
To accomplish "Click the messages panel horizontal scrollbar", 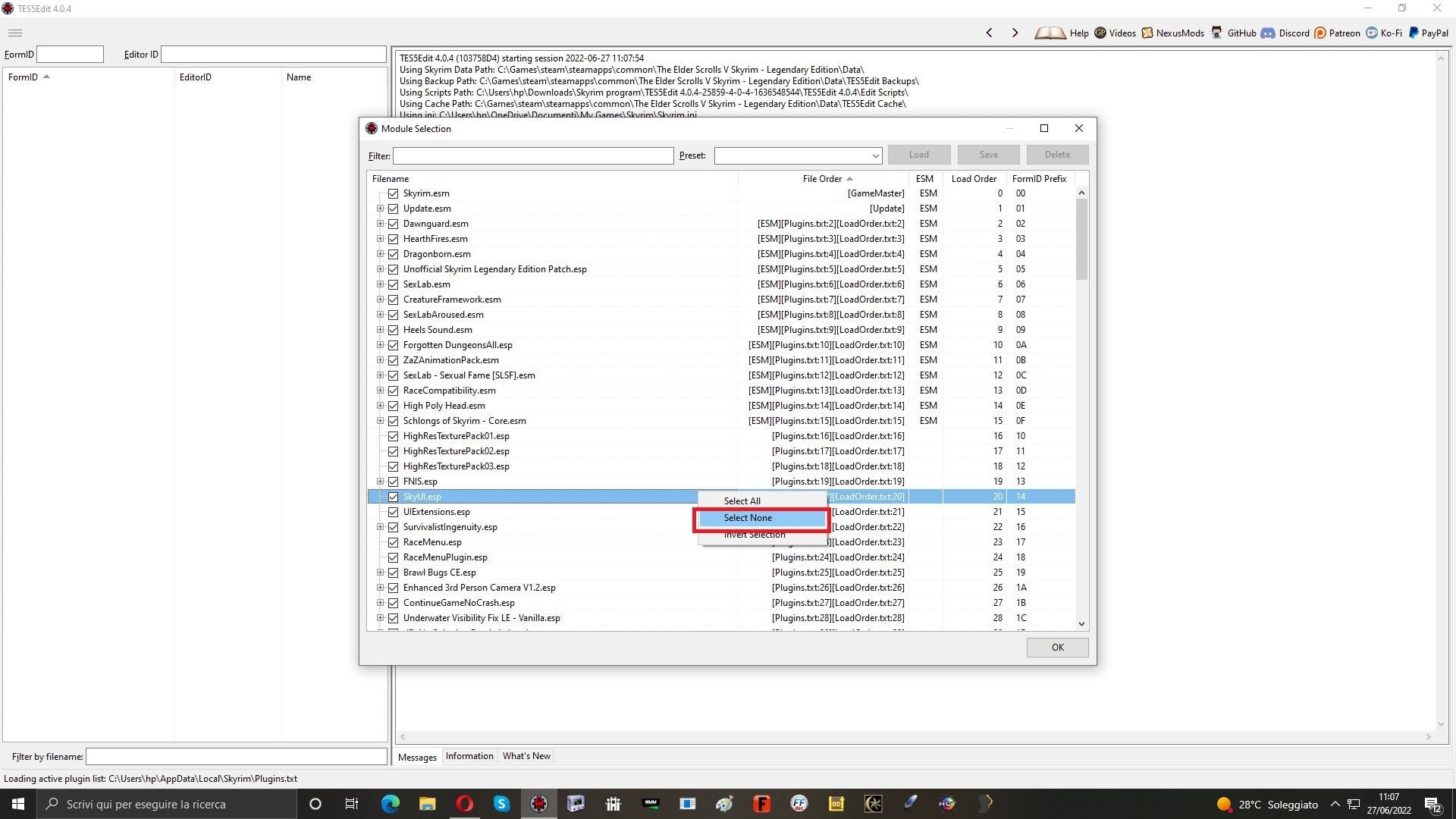I will tap(915, 736).
